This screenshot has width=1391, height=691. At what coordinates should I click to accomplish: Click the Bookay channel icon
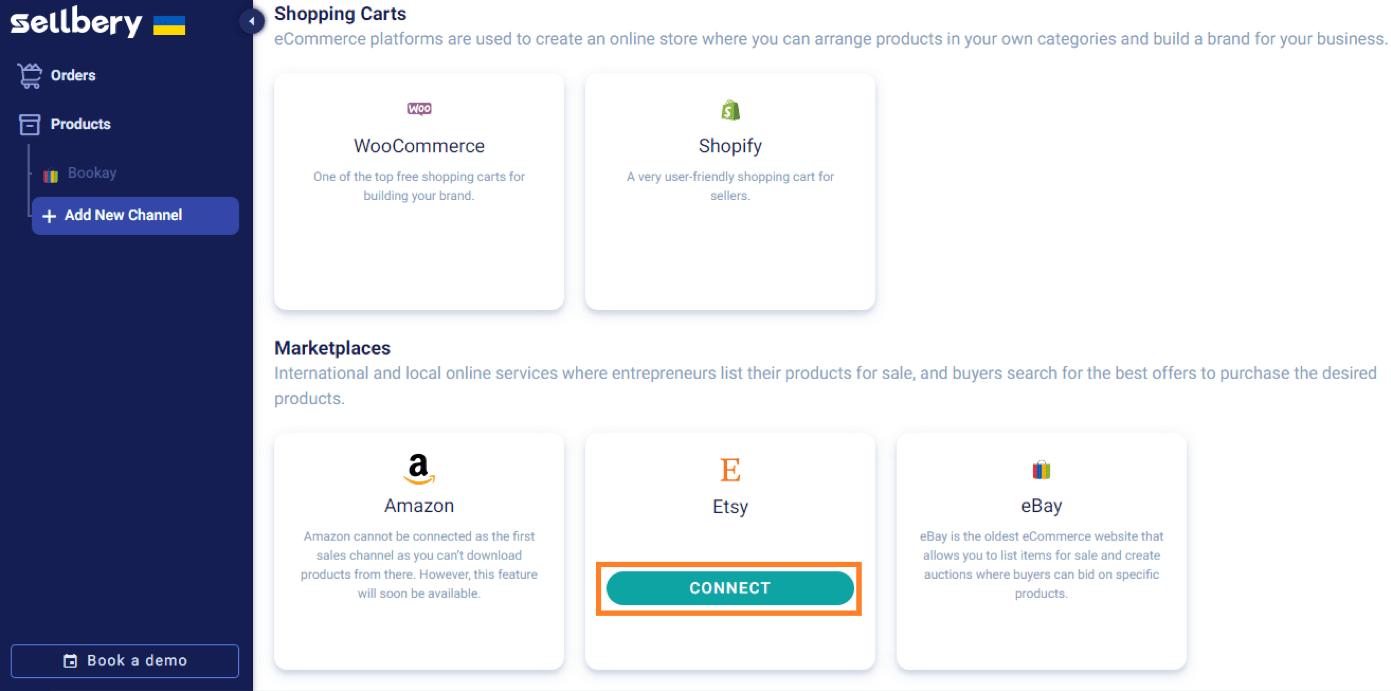point(51,175)
